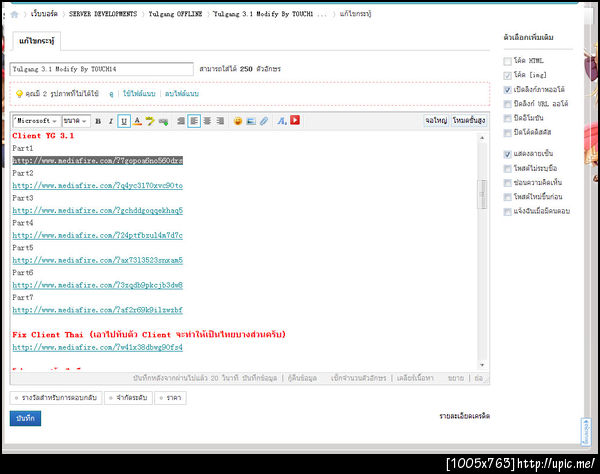The width and height of the screenshot is (600, 474).
Task: Toggle Bold formatting in editor toolbar
Action: coord(98,121)
